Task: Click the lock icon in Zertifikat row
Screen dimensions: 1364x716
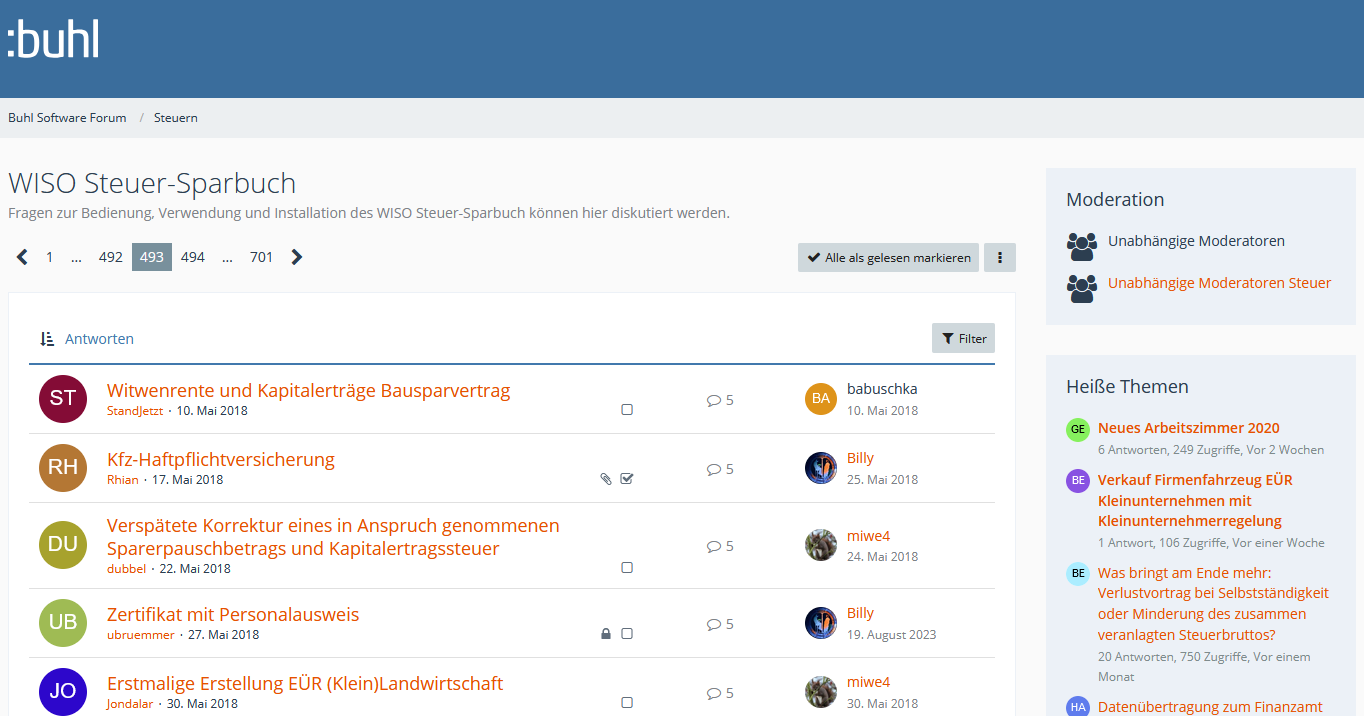Action: click(606, 634)
